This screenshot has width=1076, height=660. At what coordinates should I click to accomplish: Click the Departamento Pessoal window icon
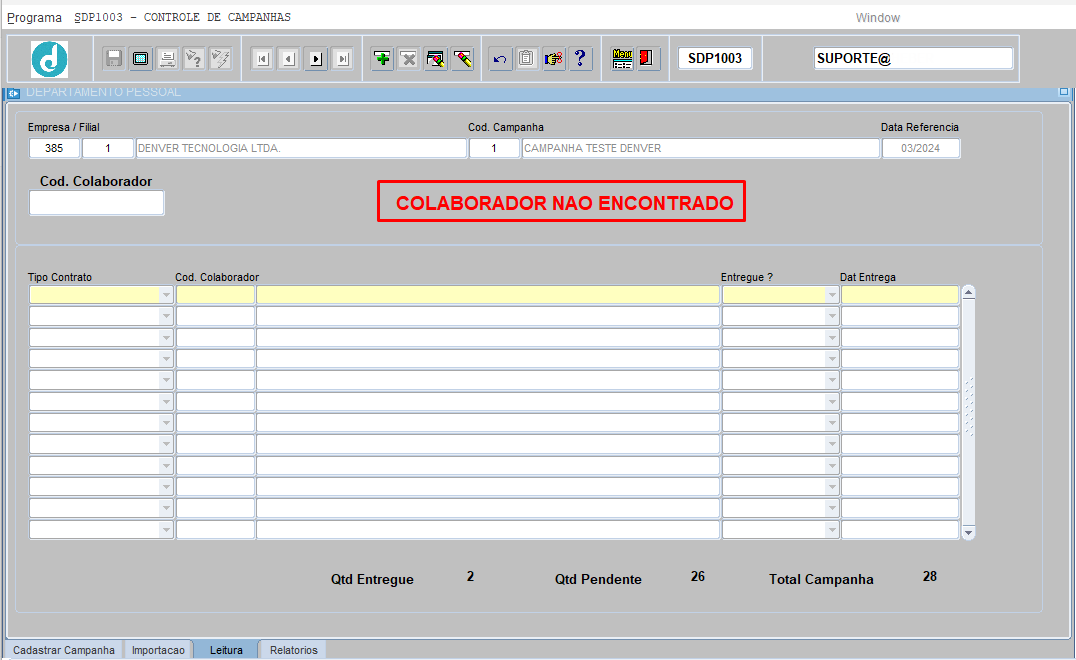(x=14, y=93)
